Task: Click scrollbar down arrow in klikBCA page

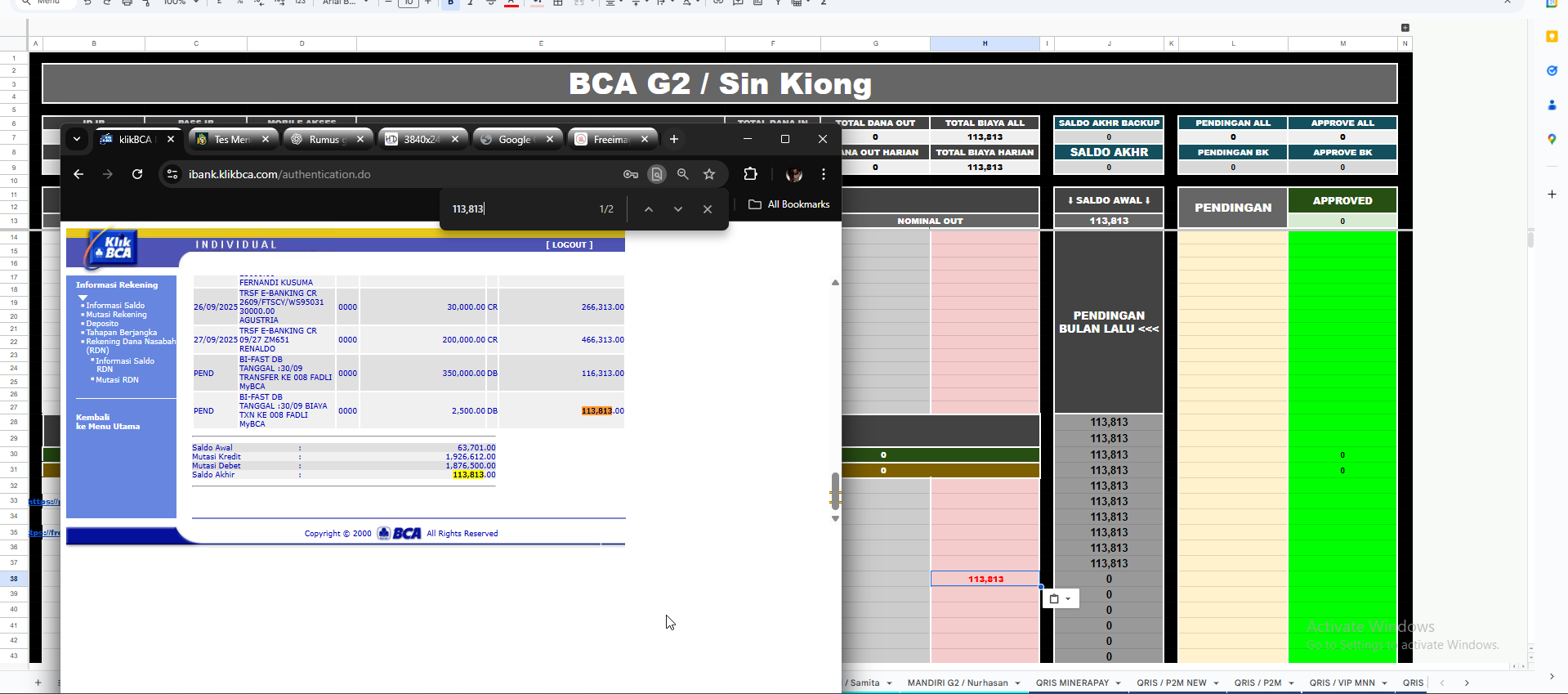Action: click(x=835, y=518)
